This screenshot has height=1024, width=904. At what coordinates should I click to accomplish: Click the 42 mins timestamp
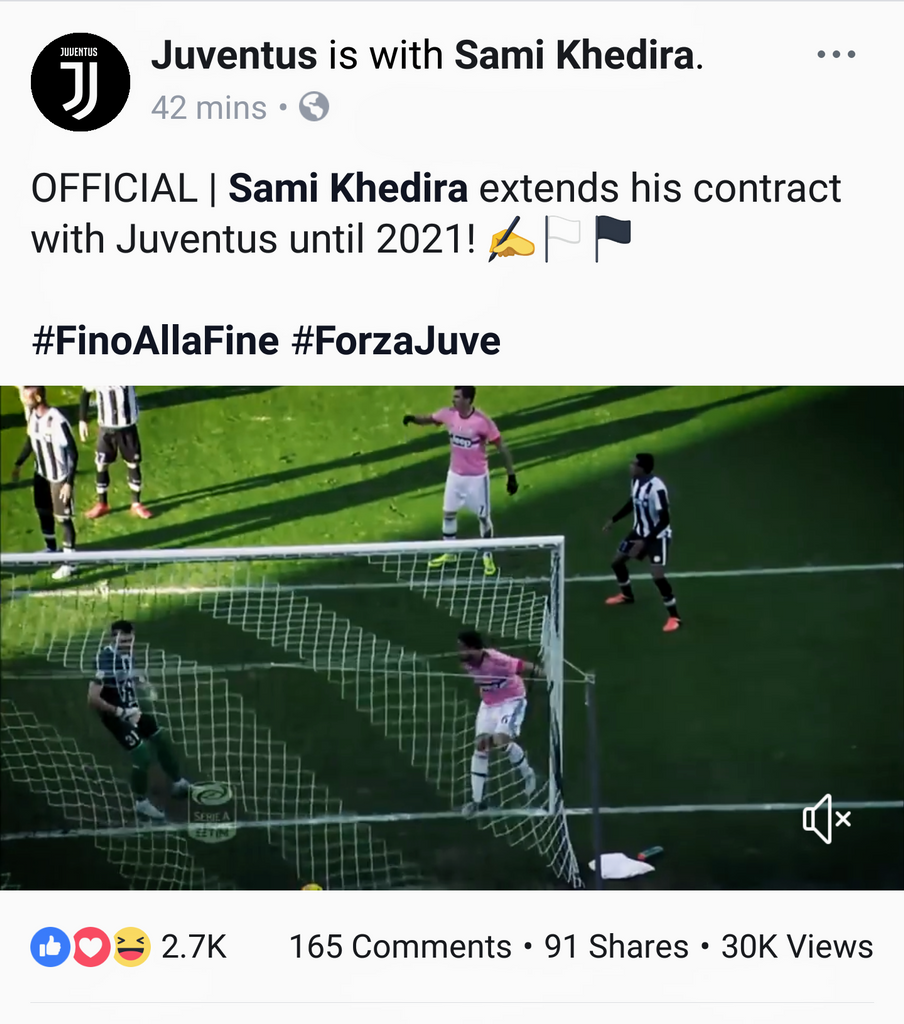209,108
